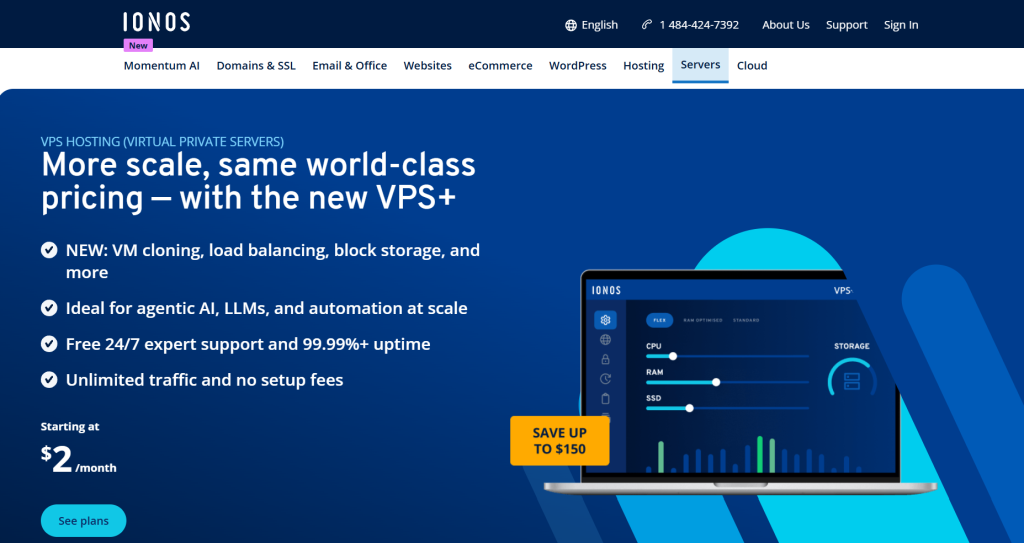
Task: Click the IONOS logo inside laptop screen
Action: (606, 290)
